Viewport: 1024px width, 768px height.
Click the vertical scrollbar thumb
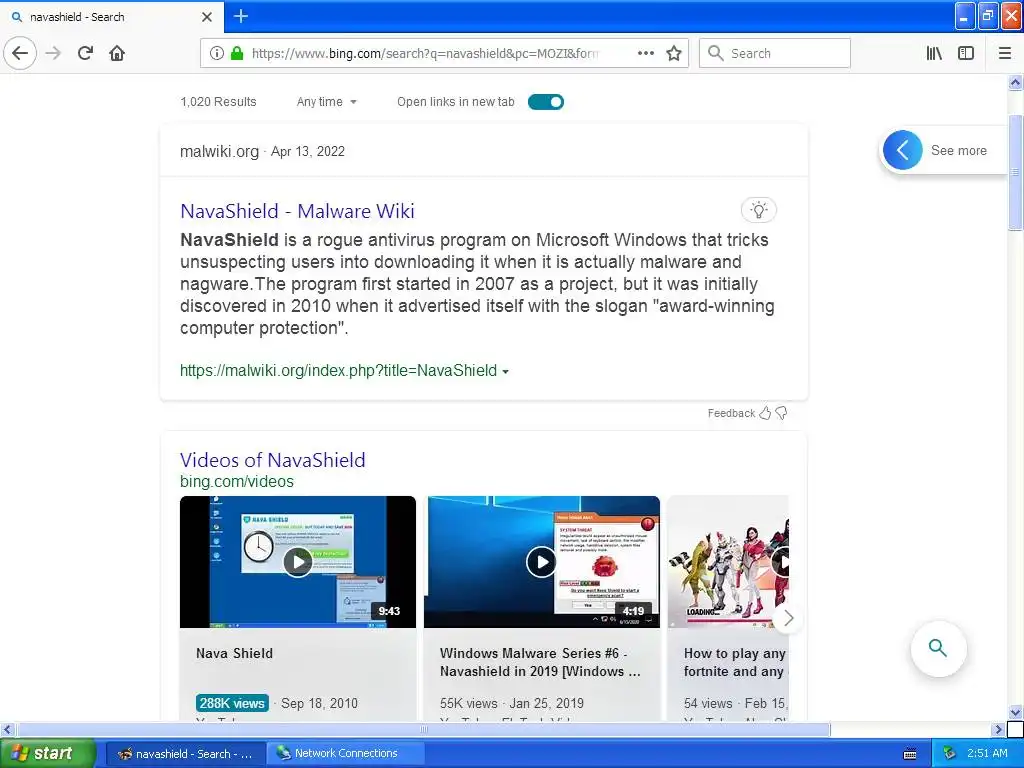tap(1015, 172)
